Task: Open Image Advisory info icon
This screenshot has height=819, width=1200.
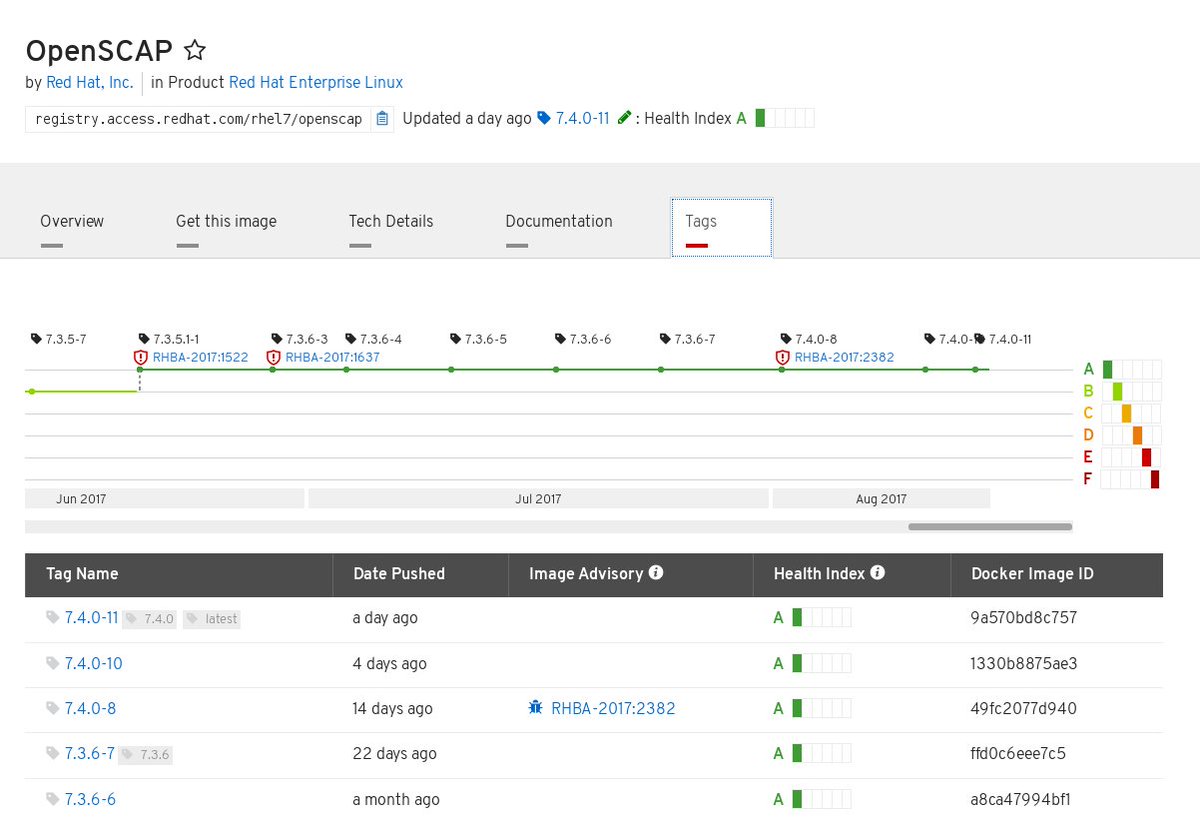Action: pyautogui.click(x=656, y=573)
